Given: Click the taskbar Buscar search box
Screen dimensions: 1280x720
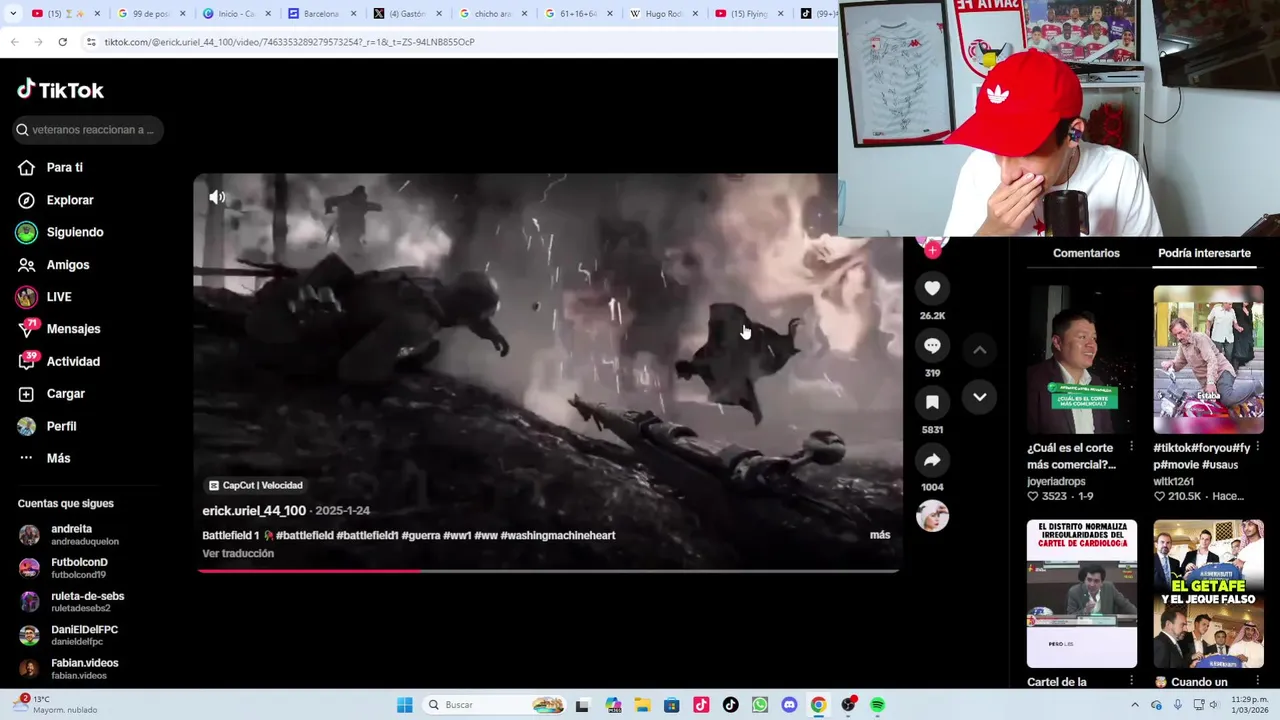Looking at the screenshot, I should coord(495,705).
